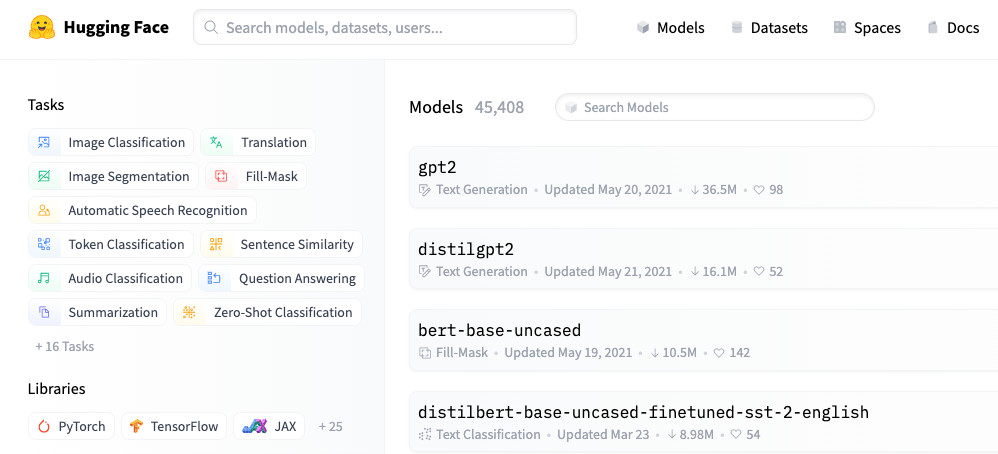Image resolution: width=998 pixels, height=454 pixels.
Task: Click the Libraries section heading
Action: pyautogui.click(x=57, y=389)
